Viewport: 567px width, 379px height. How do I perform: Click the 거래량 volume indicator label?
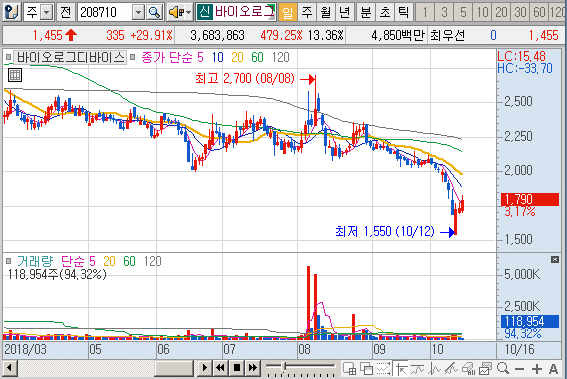pos(35,261)
